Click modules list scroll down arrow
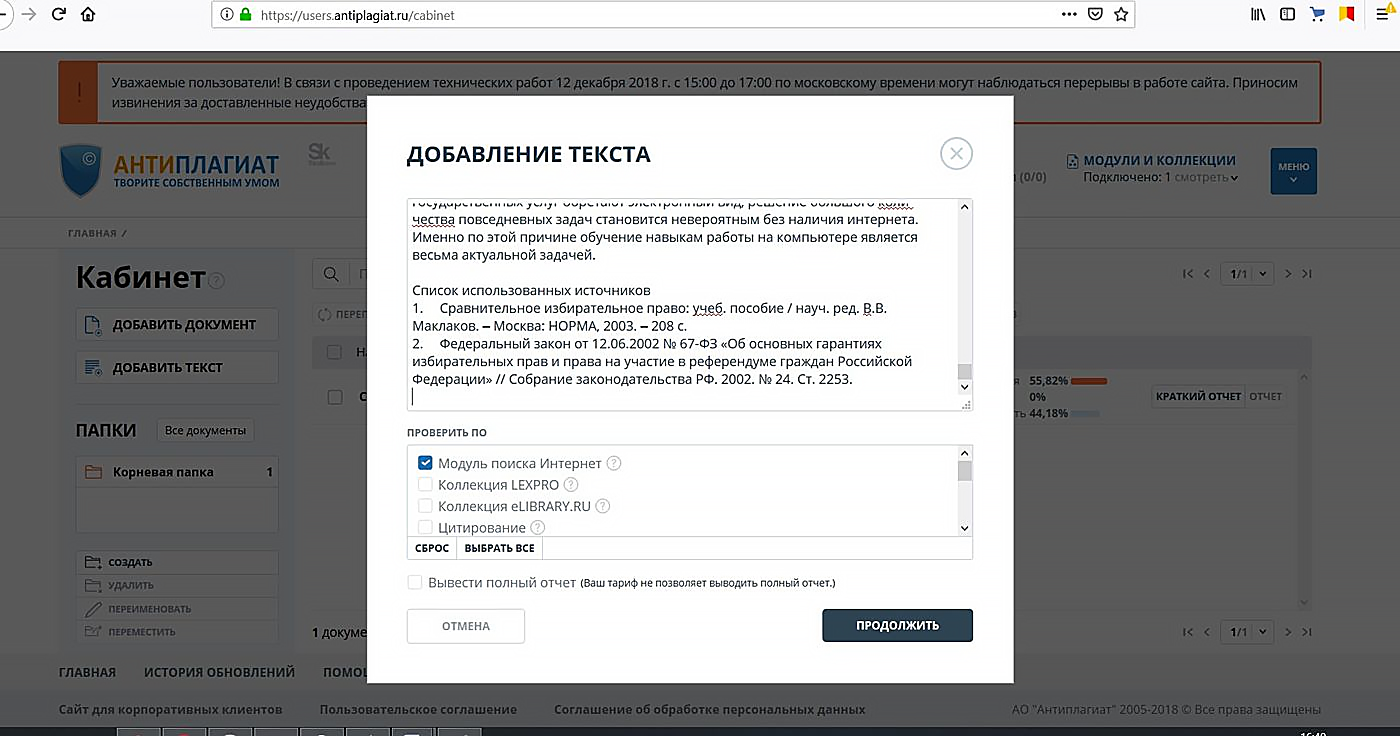The width and height of the screenshot is (1400, 736). click(964, 528)
